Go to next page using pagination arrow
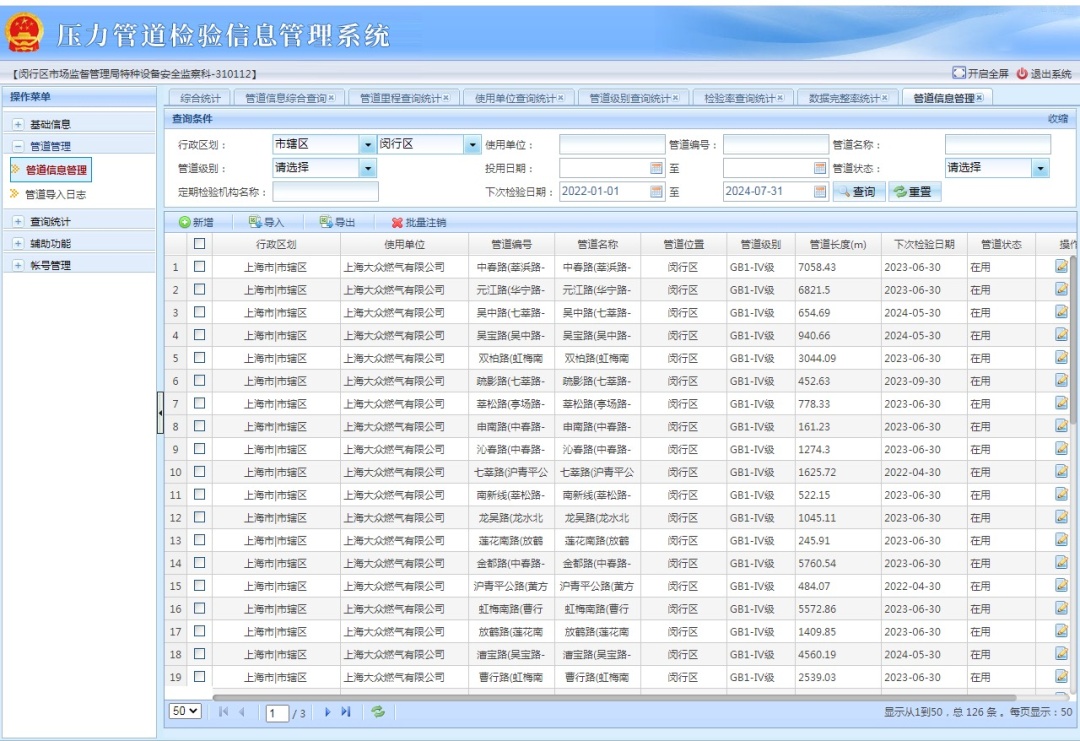The width and height of the screenshot is (1080, 741). point(327,711)
